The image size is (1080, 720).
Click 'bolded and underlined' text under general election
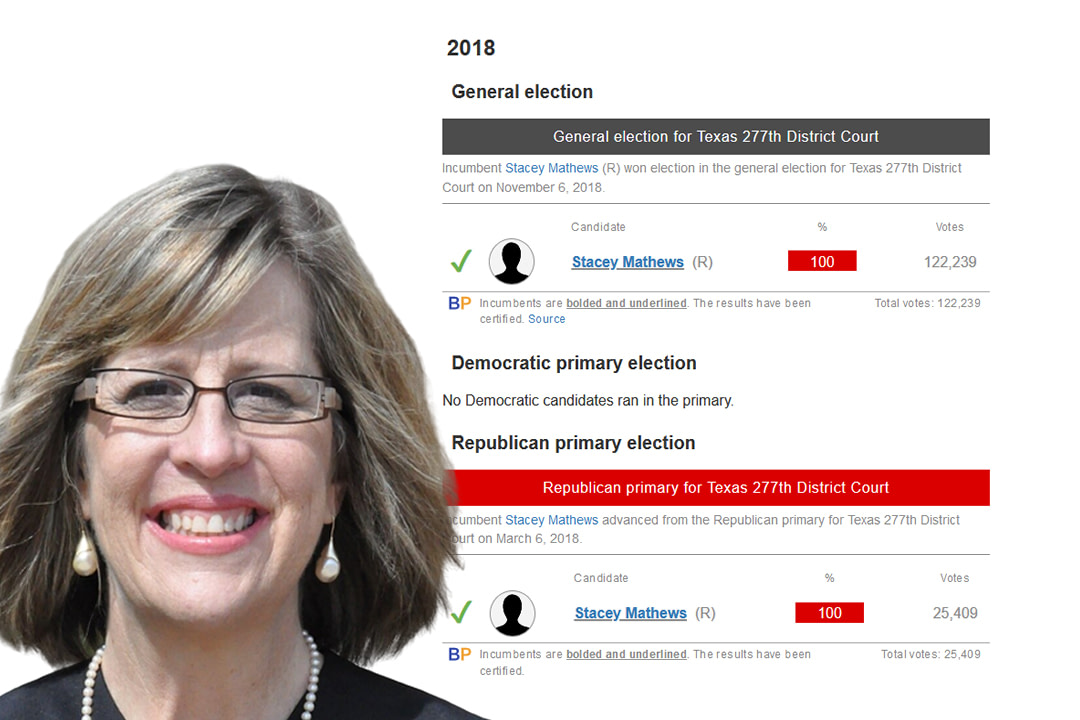626,303
